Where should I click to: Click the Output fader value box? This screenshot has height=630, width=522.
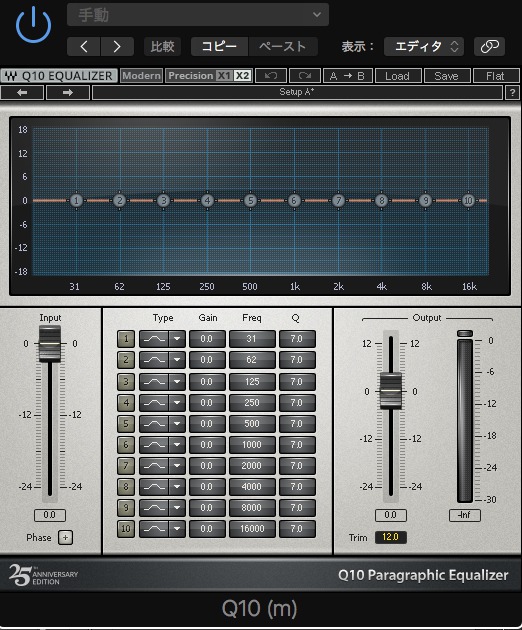(x=391, y=515)
